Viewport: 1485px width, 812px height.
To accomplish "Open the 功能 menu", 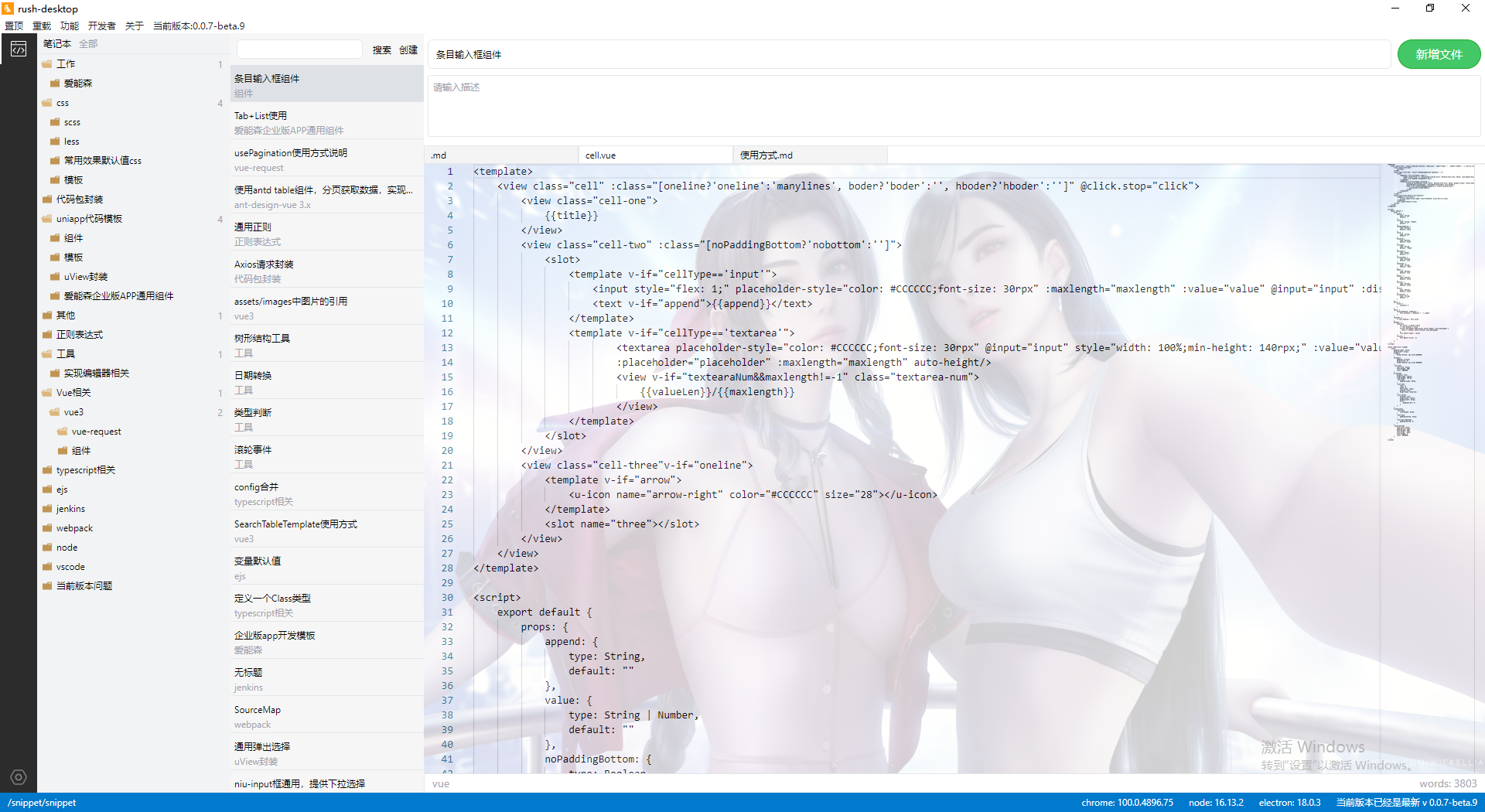I will (x=70, y=26).
